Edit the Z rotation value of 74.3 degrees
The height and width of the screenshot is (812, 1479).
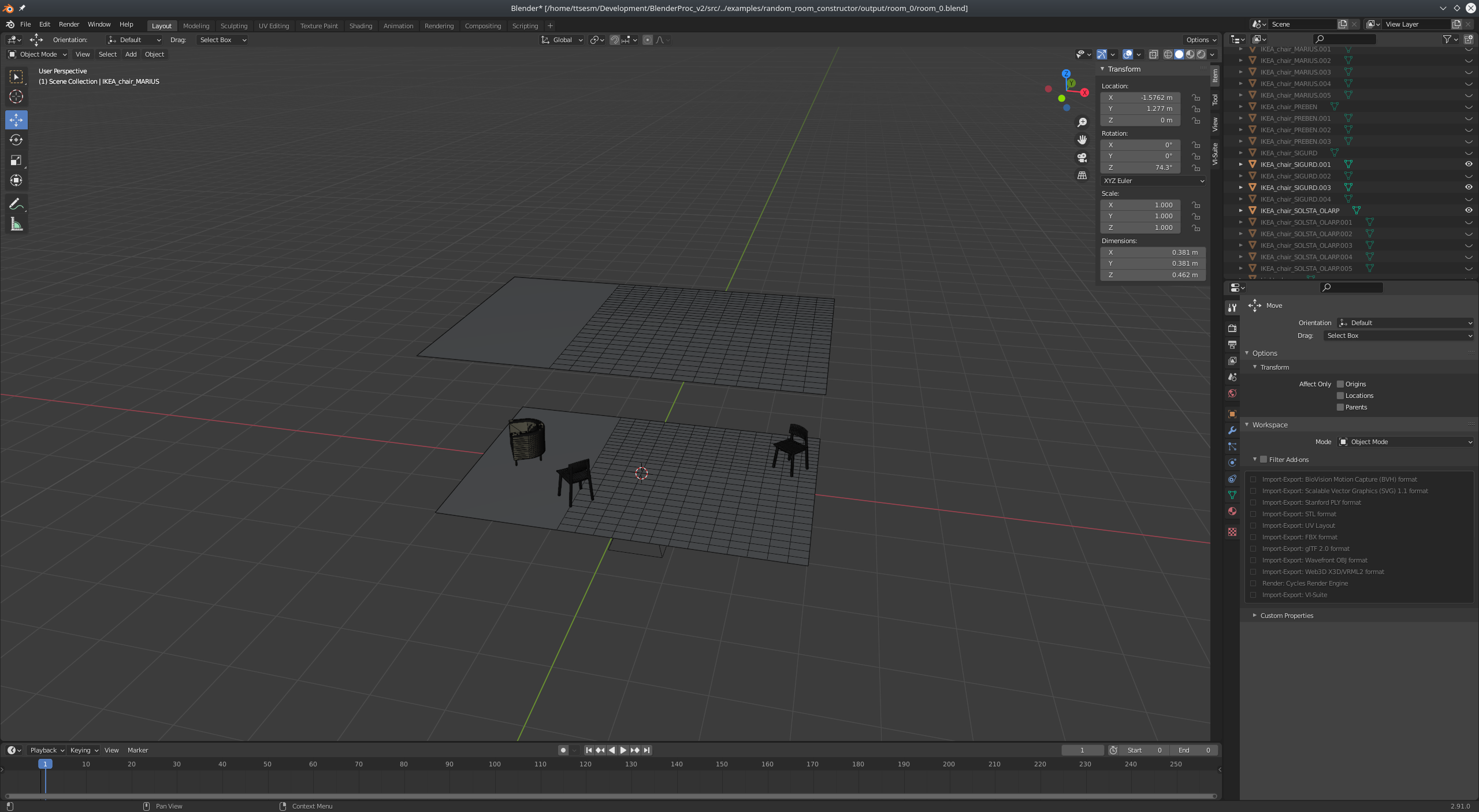click(1140, 167)
